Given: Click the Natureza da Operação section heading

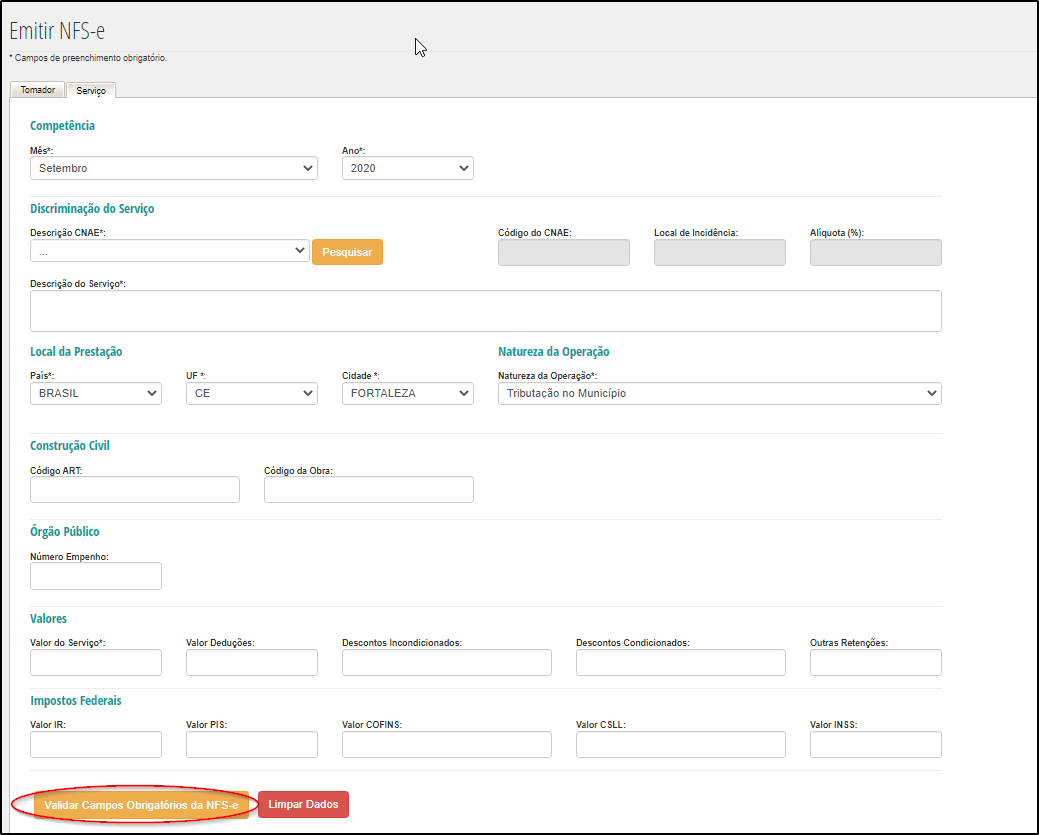Looking at the screenshot, I should pos(554,352).
